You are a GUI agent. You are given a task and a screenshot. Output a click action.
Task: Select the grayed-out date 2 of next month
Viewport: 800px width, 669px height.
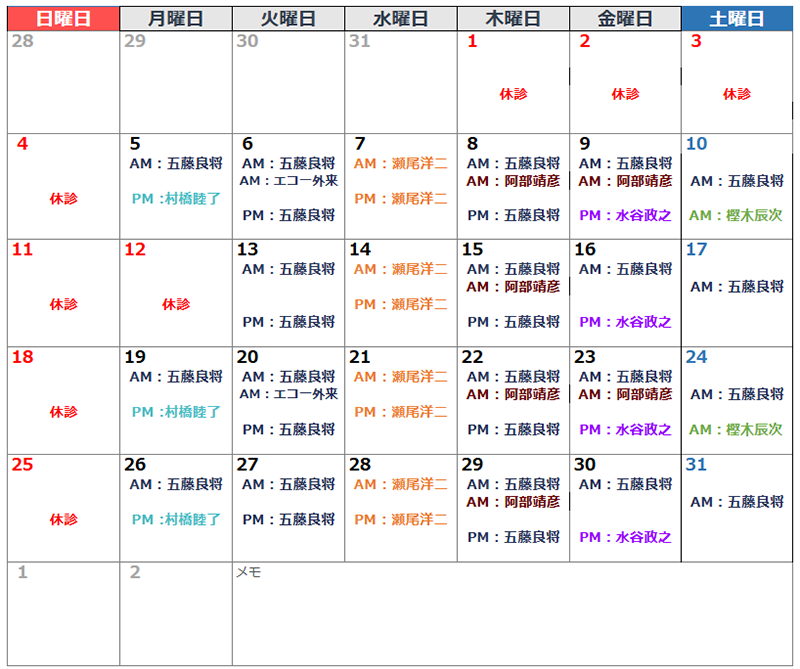[x=135, y=572]
